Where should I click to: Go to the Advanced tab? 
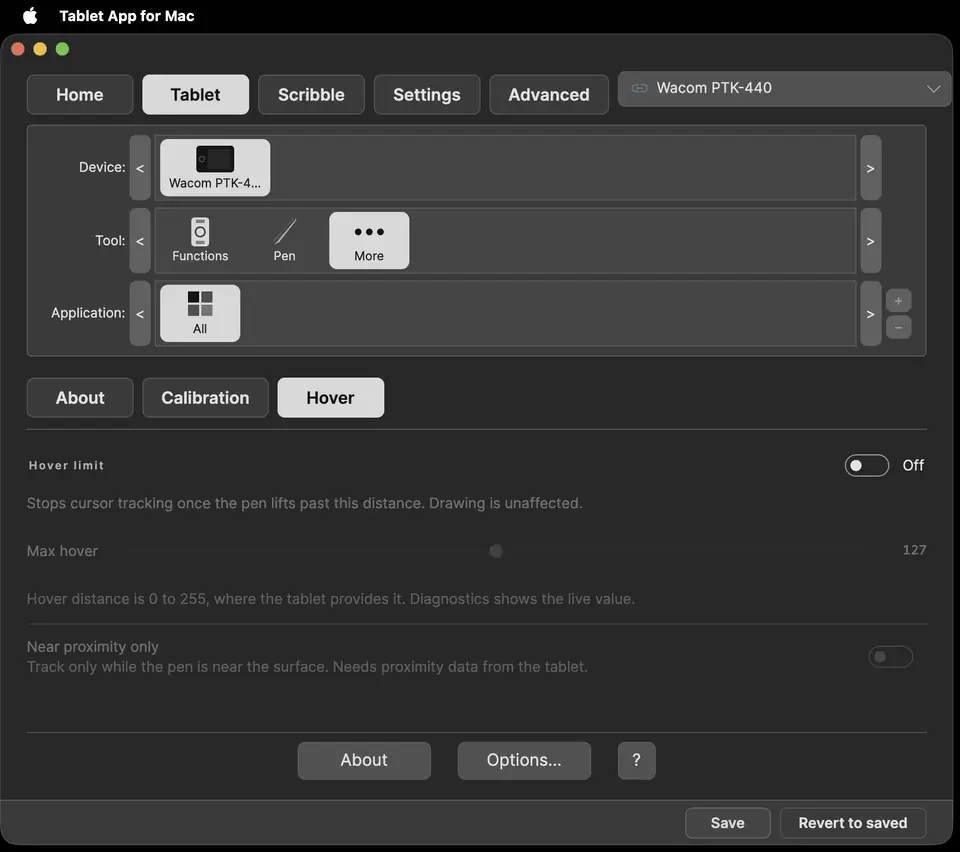coord(549,95)
